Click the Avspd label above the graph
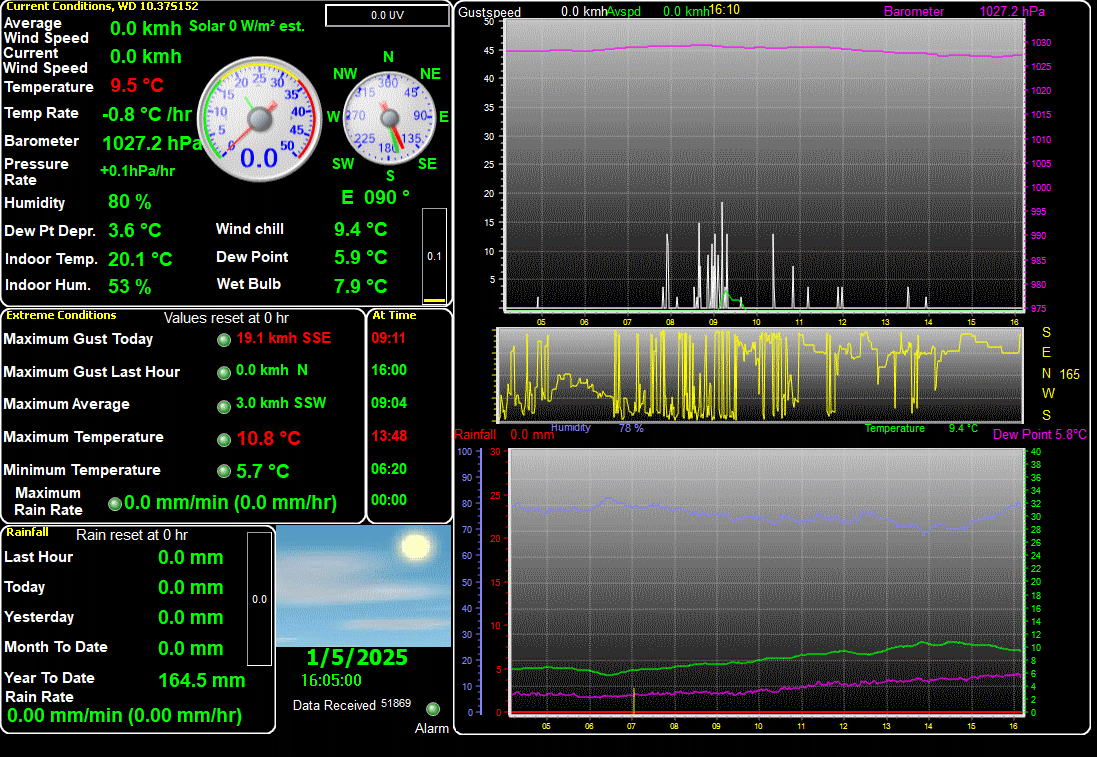Viewport: 1097px width, 757px height. (623, 12)
